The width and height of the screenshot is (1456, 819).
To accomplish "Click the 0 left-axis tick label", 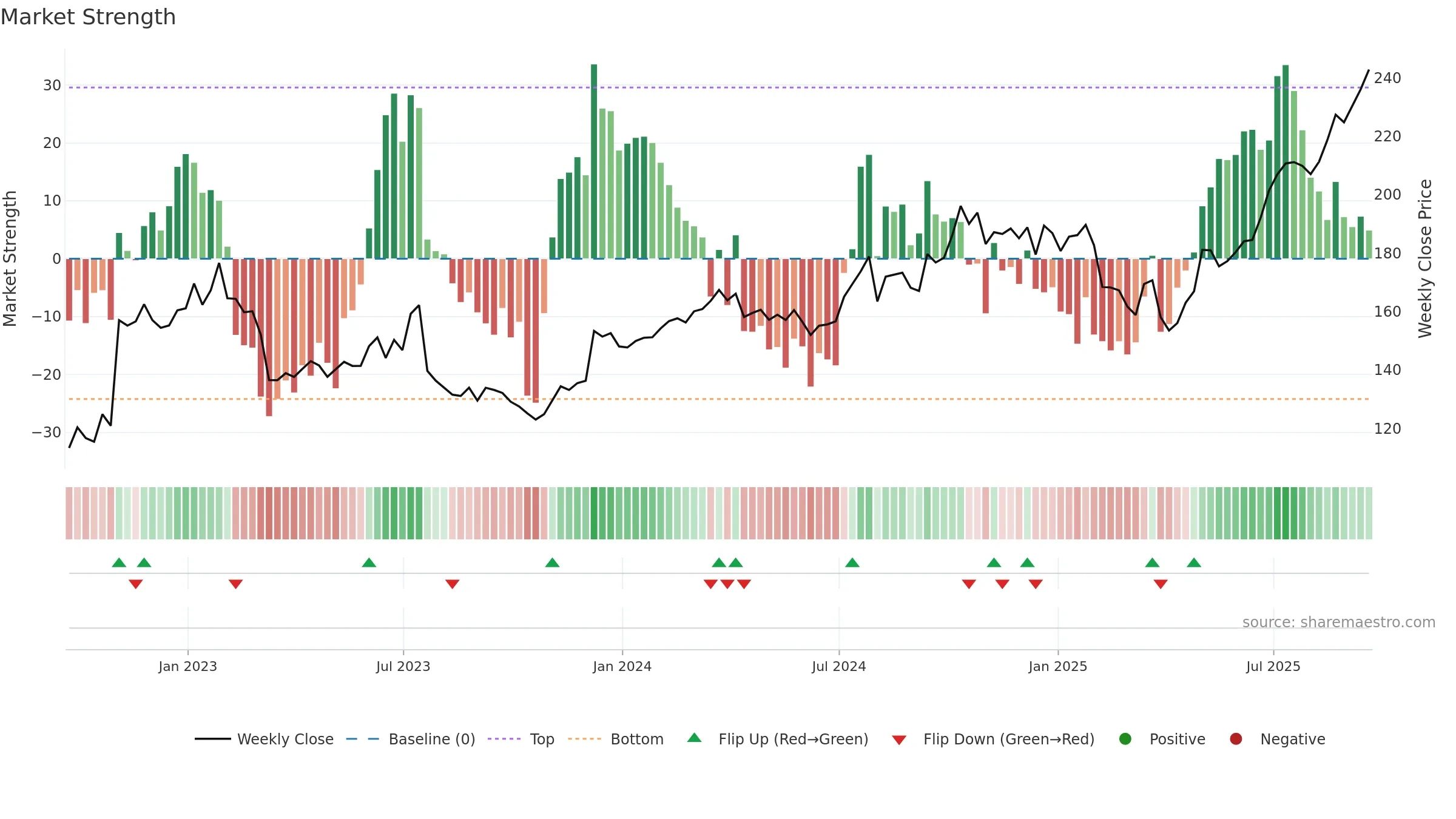I will (x=56, y=259).
